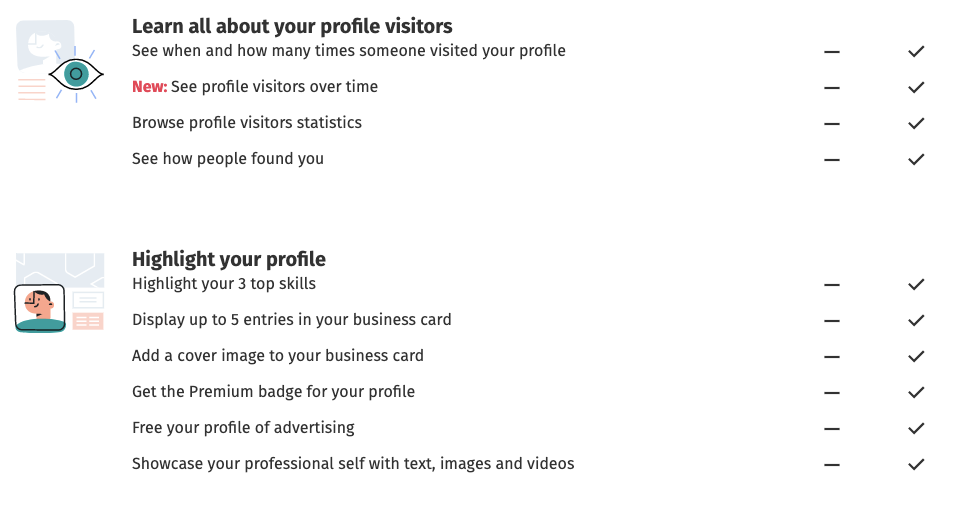Click the 'Learn all about your profile visitors' heading
The height and width of the screenshot is (505, 967).
(x=292, y=26)
